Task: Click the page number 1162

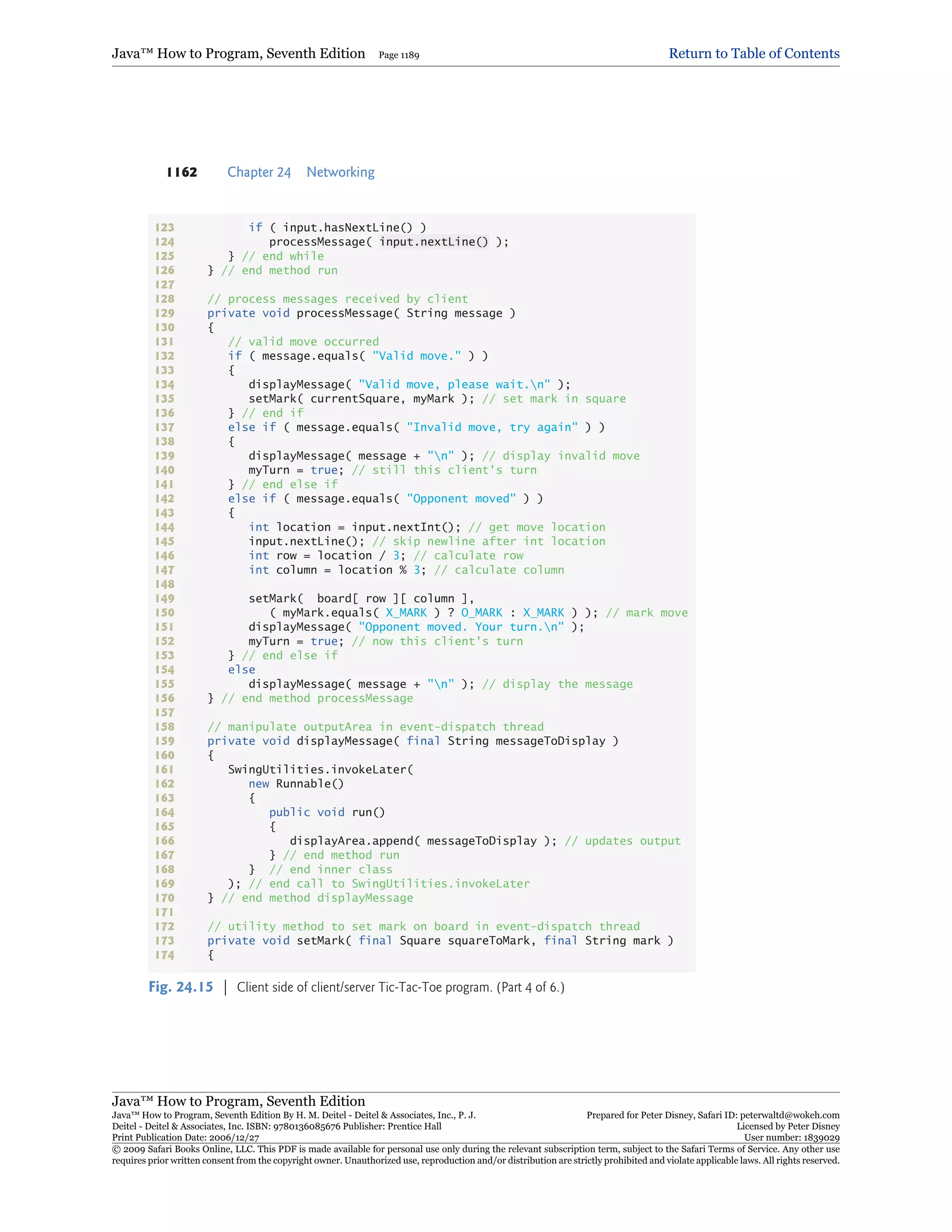Action: (182, 172)
